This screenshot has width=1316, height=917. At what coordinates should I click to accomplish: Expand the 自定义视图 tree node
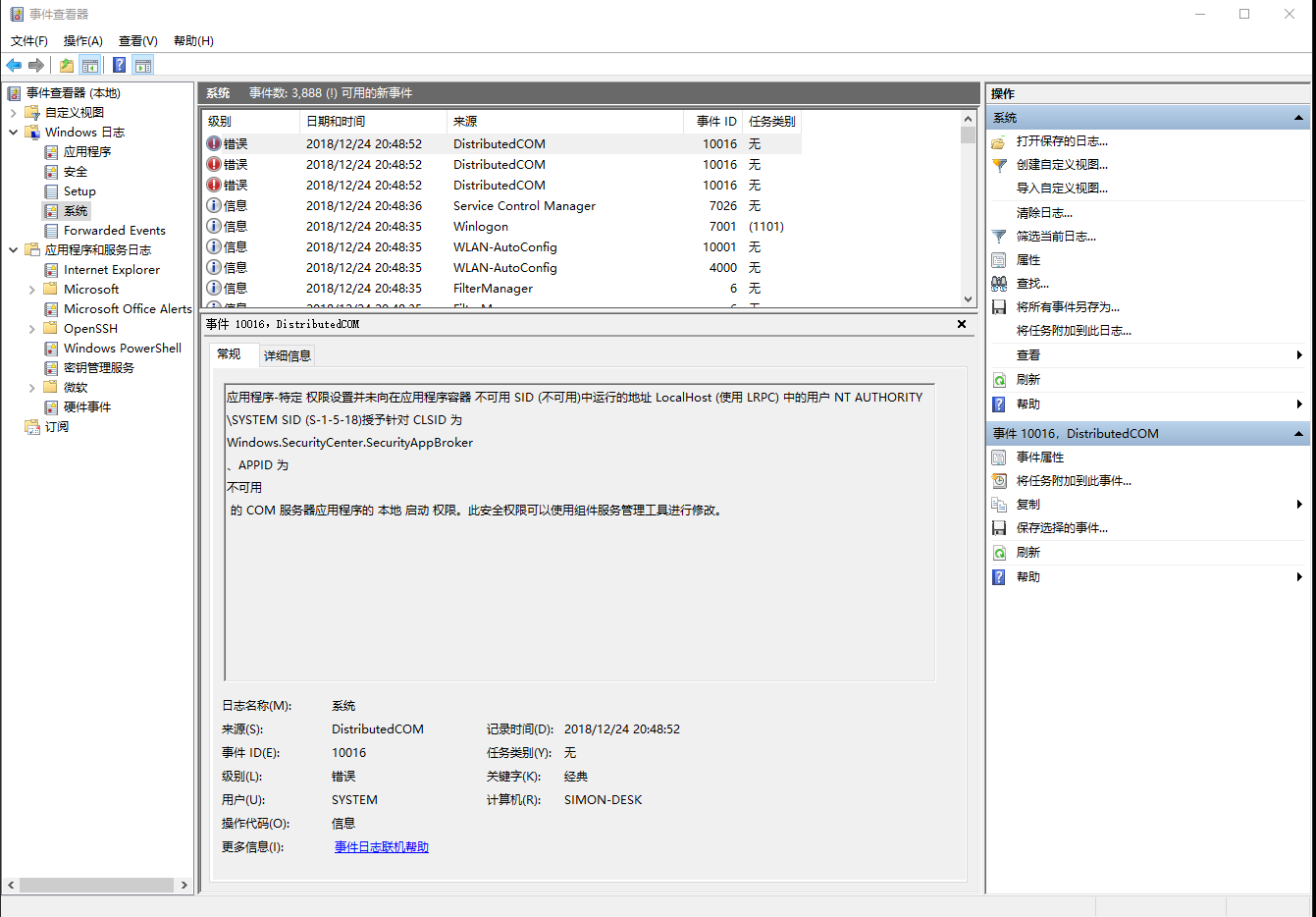click(x=13, y=113)
